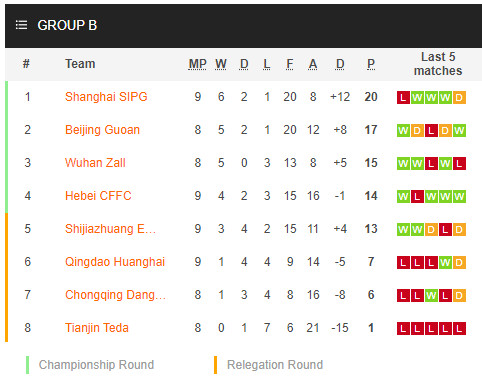This screenshot has height=388, width=482.
Task: Click Shanghai SIPG's red L result badge
Action: tap(403, 98)
